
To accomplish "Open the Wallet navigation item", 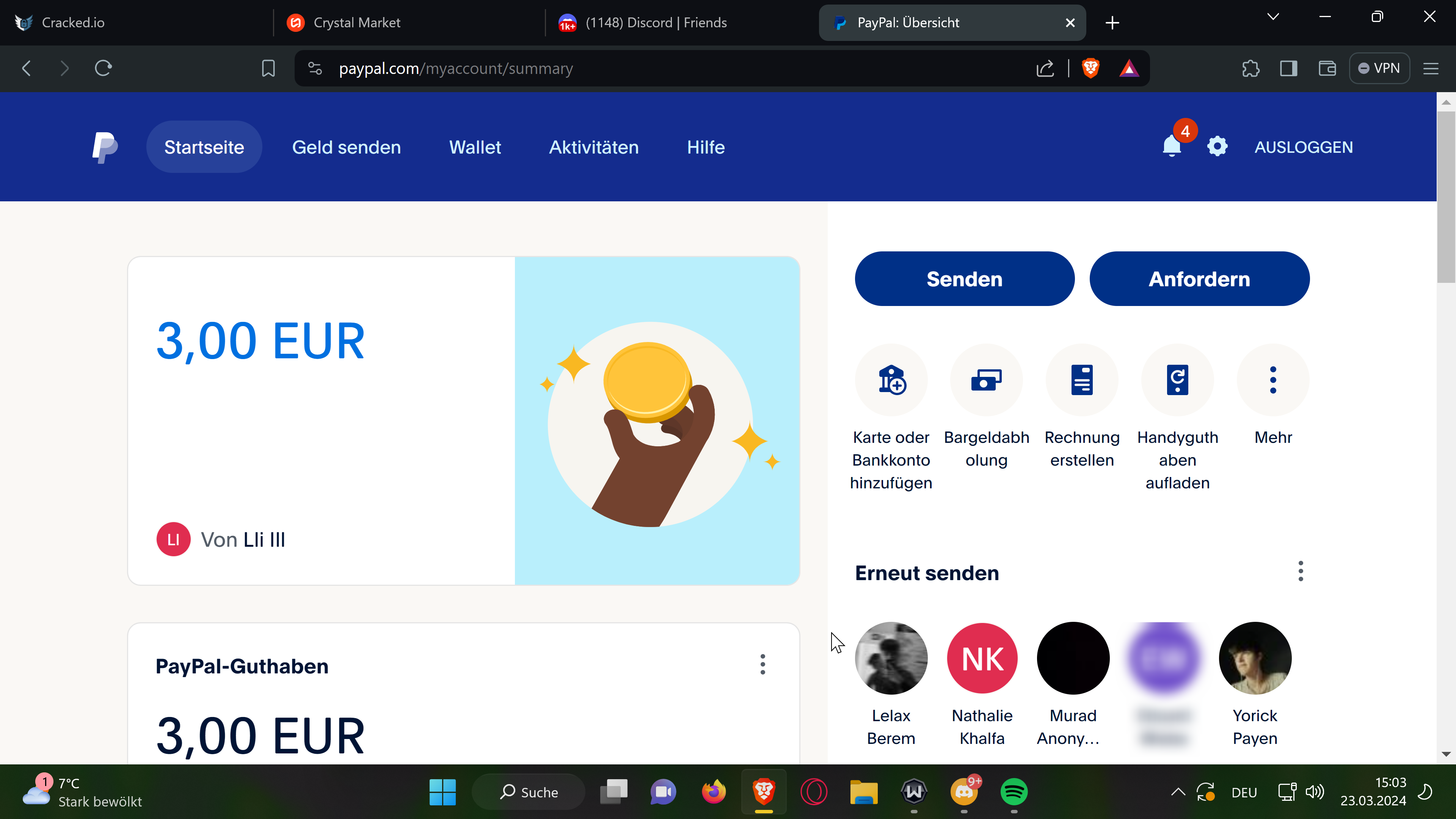I will click(475, 147).
